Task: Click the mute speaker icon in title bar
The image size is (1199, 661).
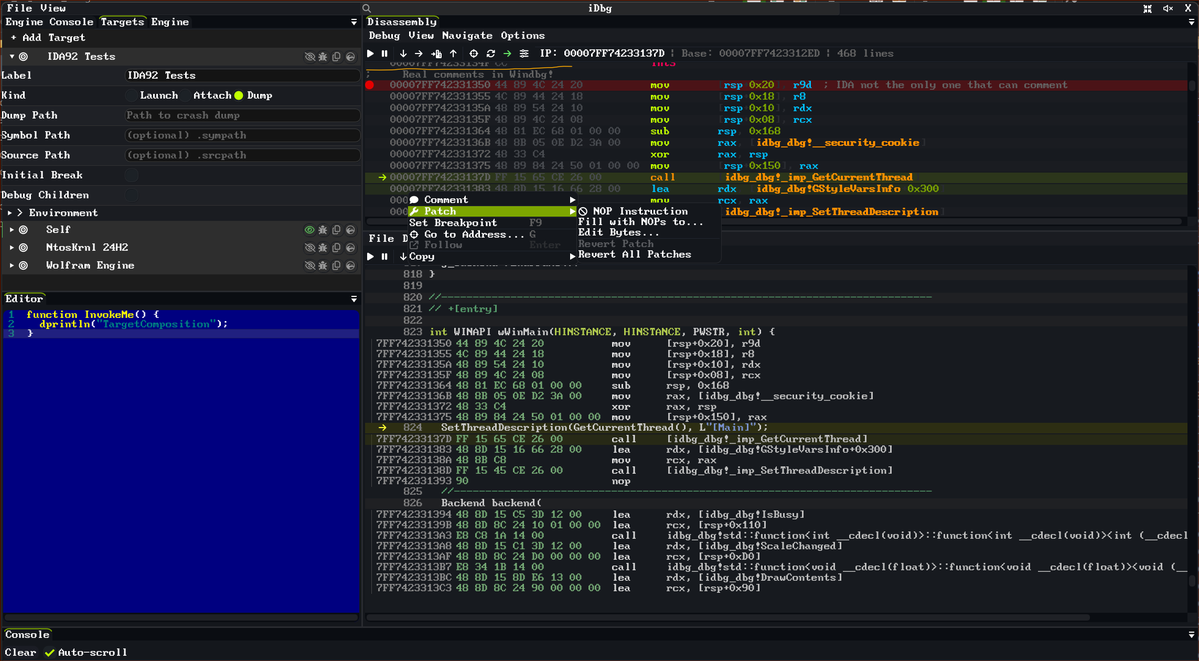Action: click(1168, 8)
